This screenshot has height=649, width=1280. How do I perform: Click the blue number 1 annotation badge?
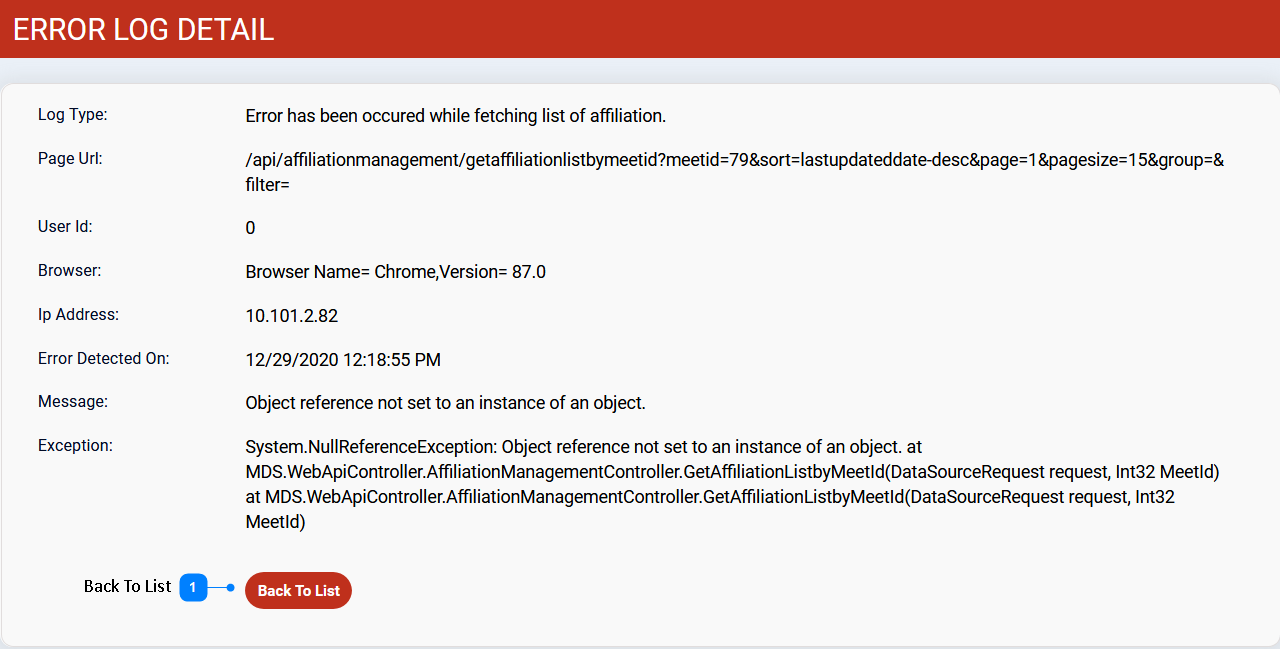[193, 587]
